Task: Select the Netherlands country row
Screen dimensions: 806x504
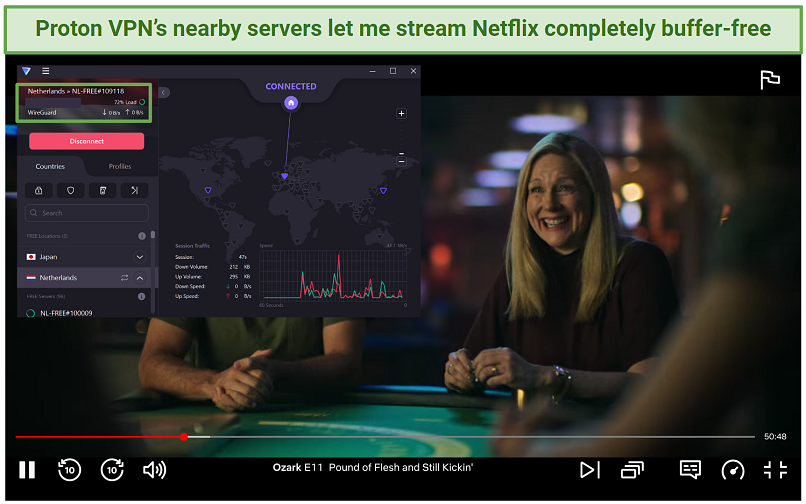Action: click(x=84, y=278)
